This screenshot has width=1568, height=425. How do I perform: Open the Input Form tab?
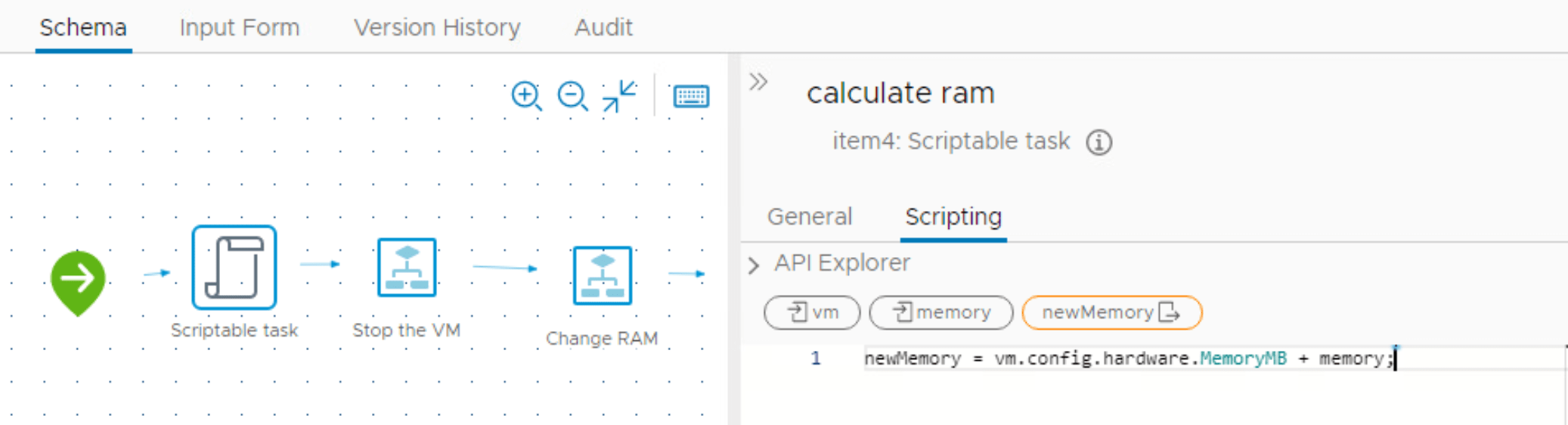point(240,28)
